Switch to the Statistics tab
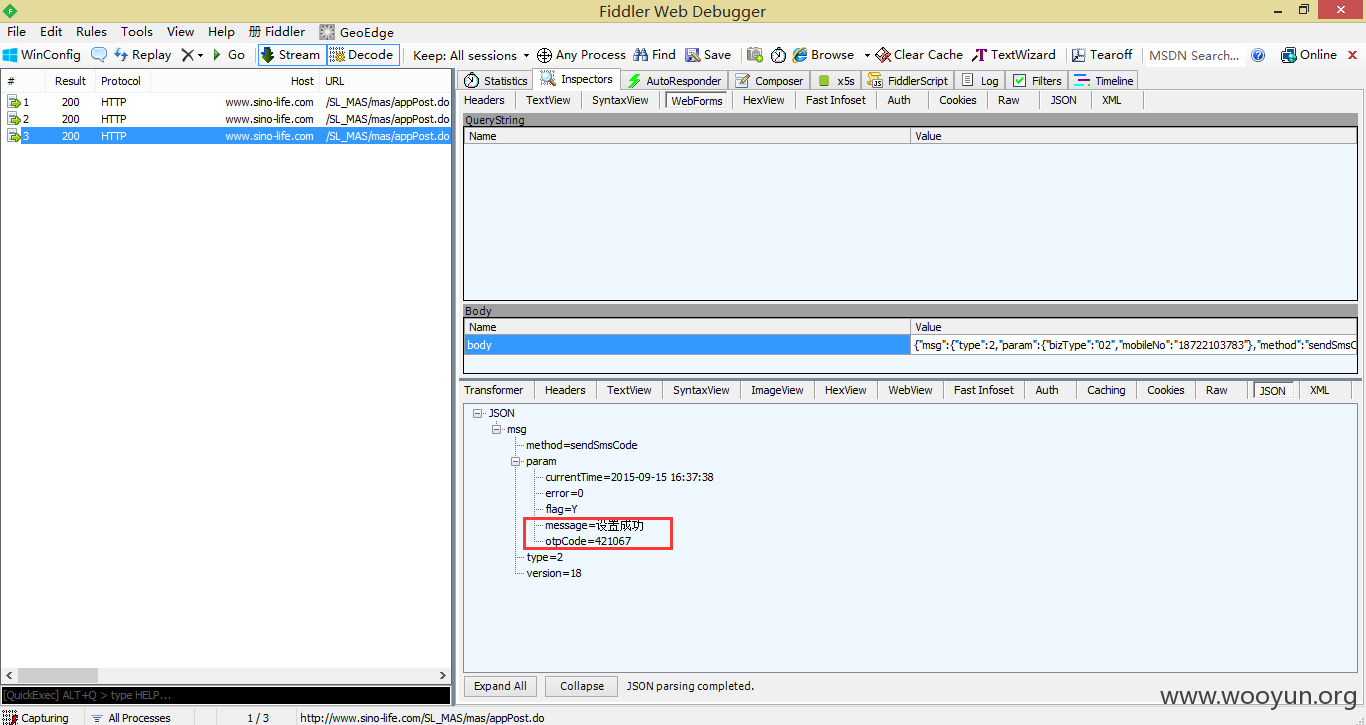1366x725 pixels. pyautogui.click(x=496, y=81)
